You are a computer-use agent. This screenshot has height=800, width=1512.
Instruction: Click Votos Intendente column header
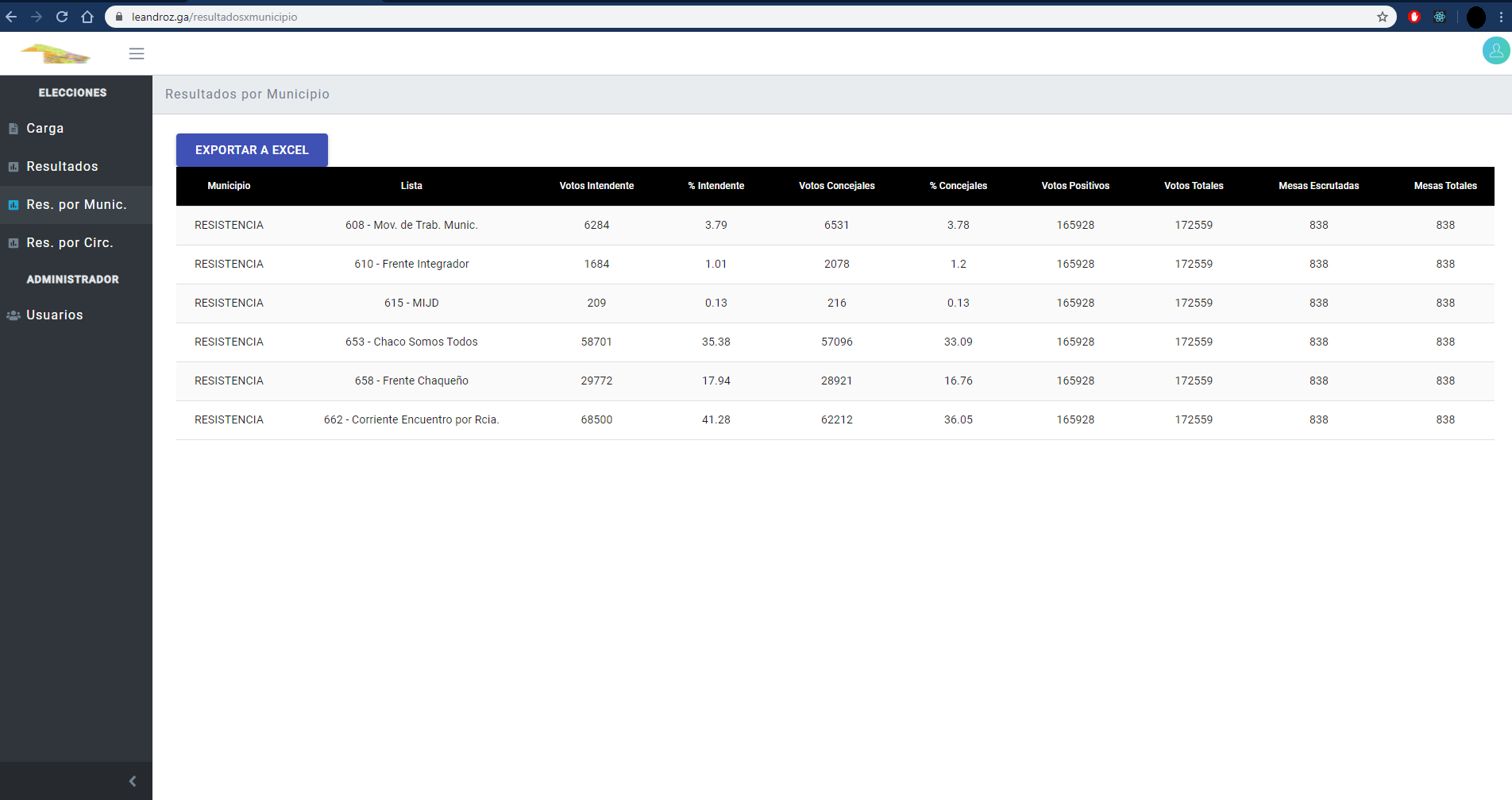tap(596, 186)
